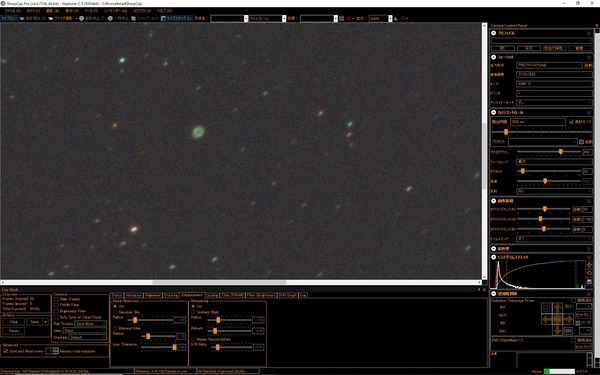Image resolution: width=600 pixels, height=375 pixels.
Task: Click the スナップショット camera icon
Action: click(133, 18)
